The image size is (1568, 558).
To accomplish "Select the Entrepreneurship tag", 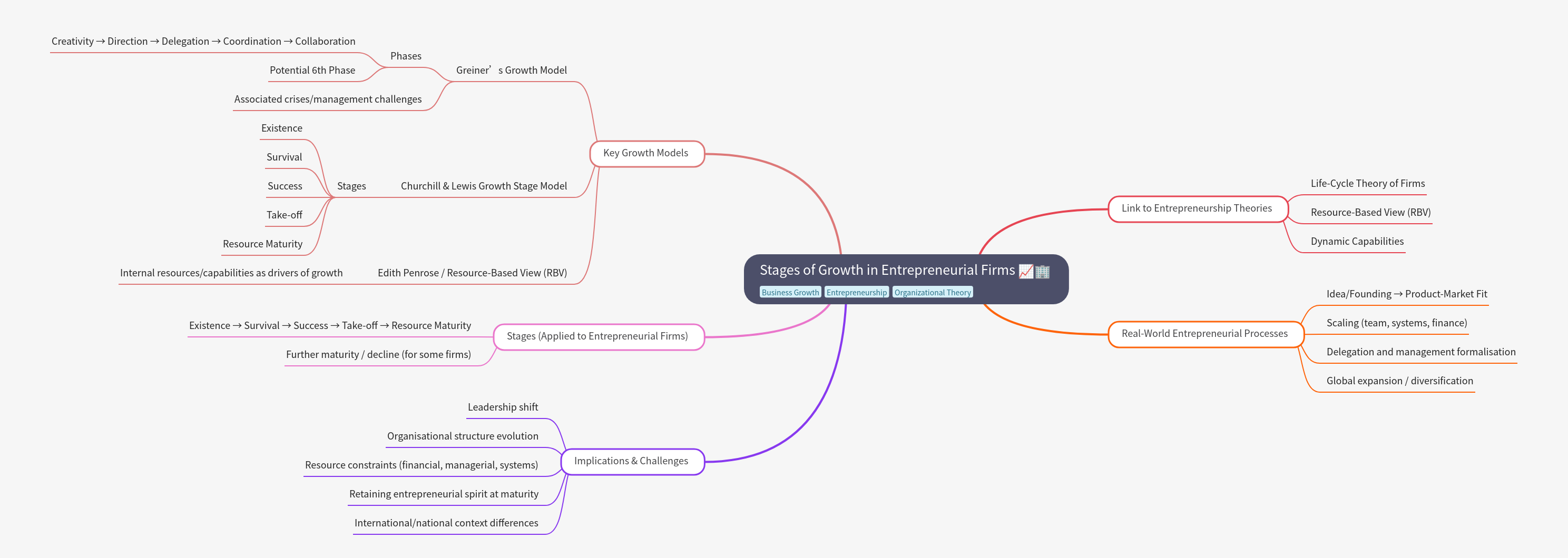I will [856, 292].
